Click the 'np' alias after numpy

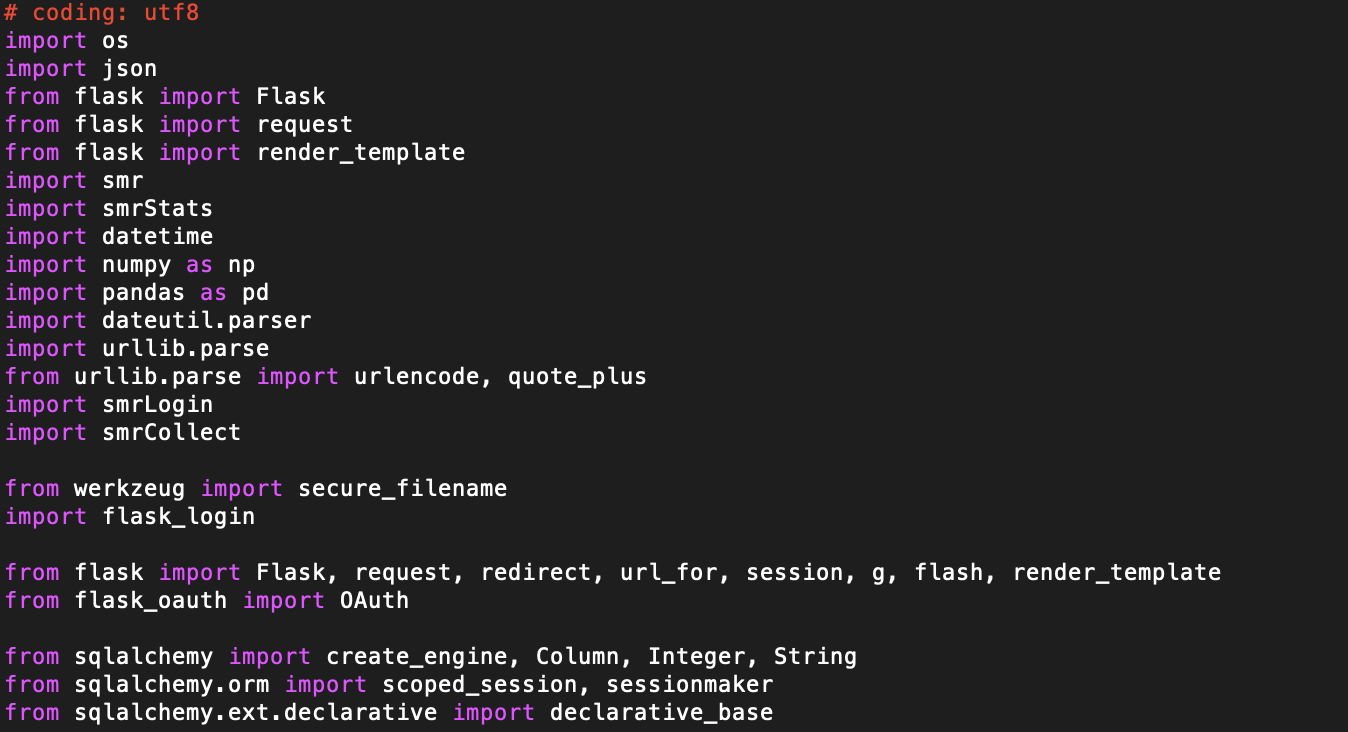pyautogui.click(x=242, y=265)
